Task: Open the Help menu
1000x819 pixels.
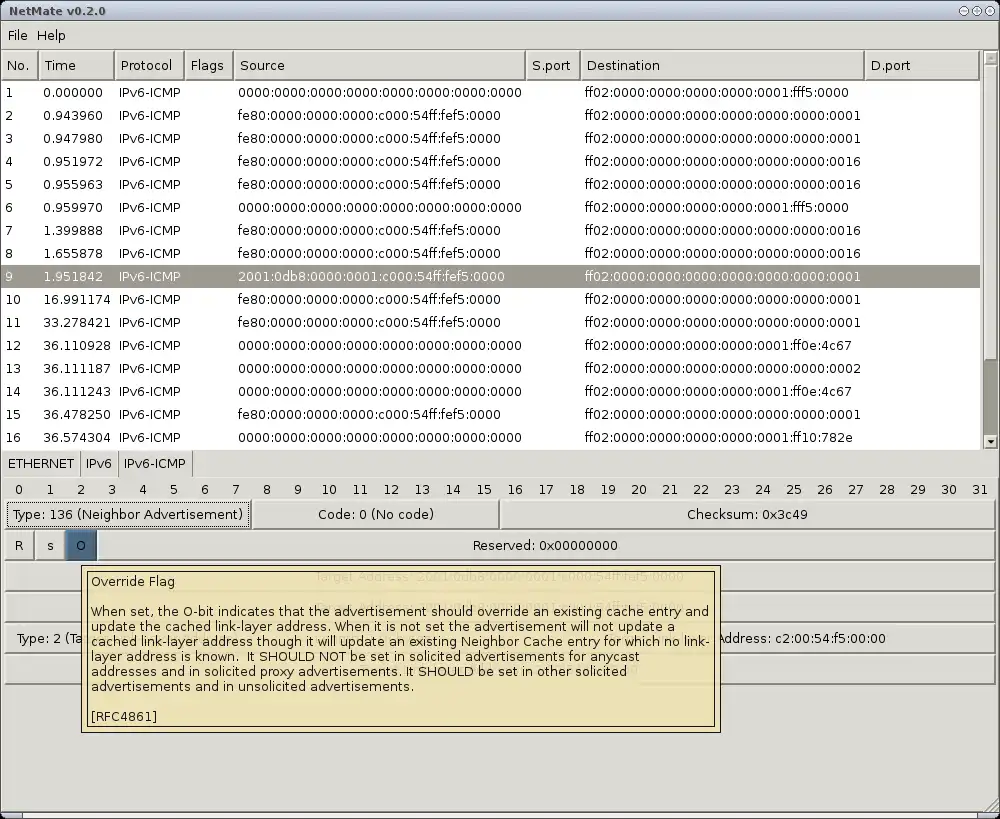Action: (51, 36)
